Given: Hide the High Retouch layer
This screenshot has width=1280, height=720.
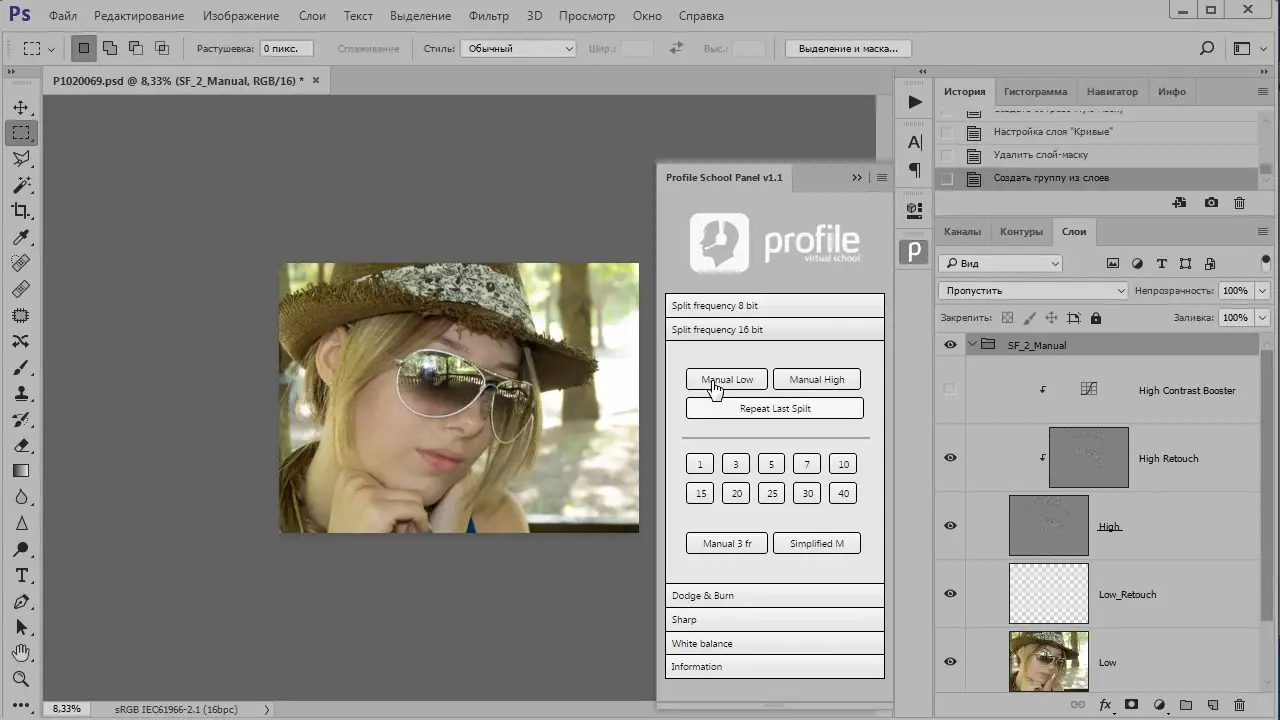Looking at the screenshot, I should pyautogui.click(x=950, y=458).
